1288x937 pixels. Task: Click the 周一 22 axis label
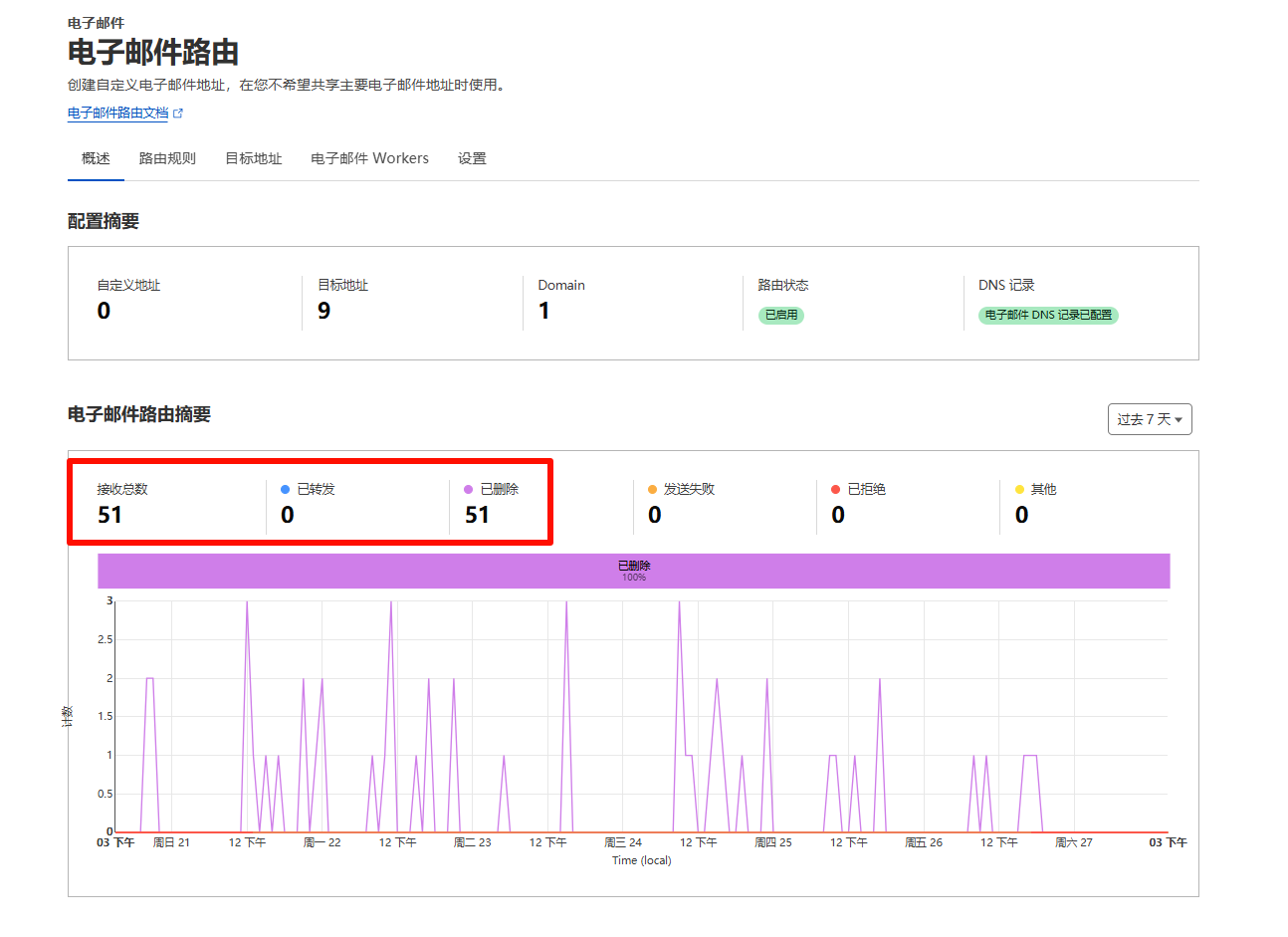(x=322, y=842)
